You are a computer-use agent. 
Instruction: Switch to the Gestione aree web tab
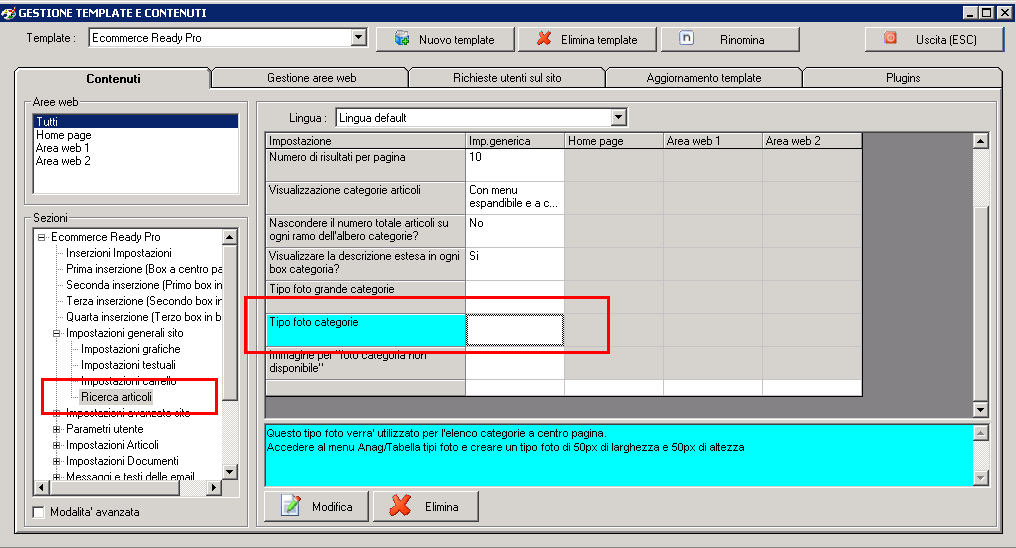311,78
